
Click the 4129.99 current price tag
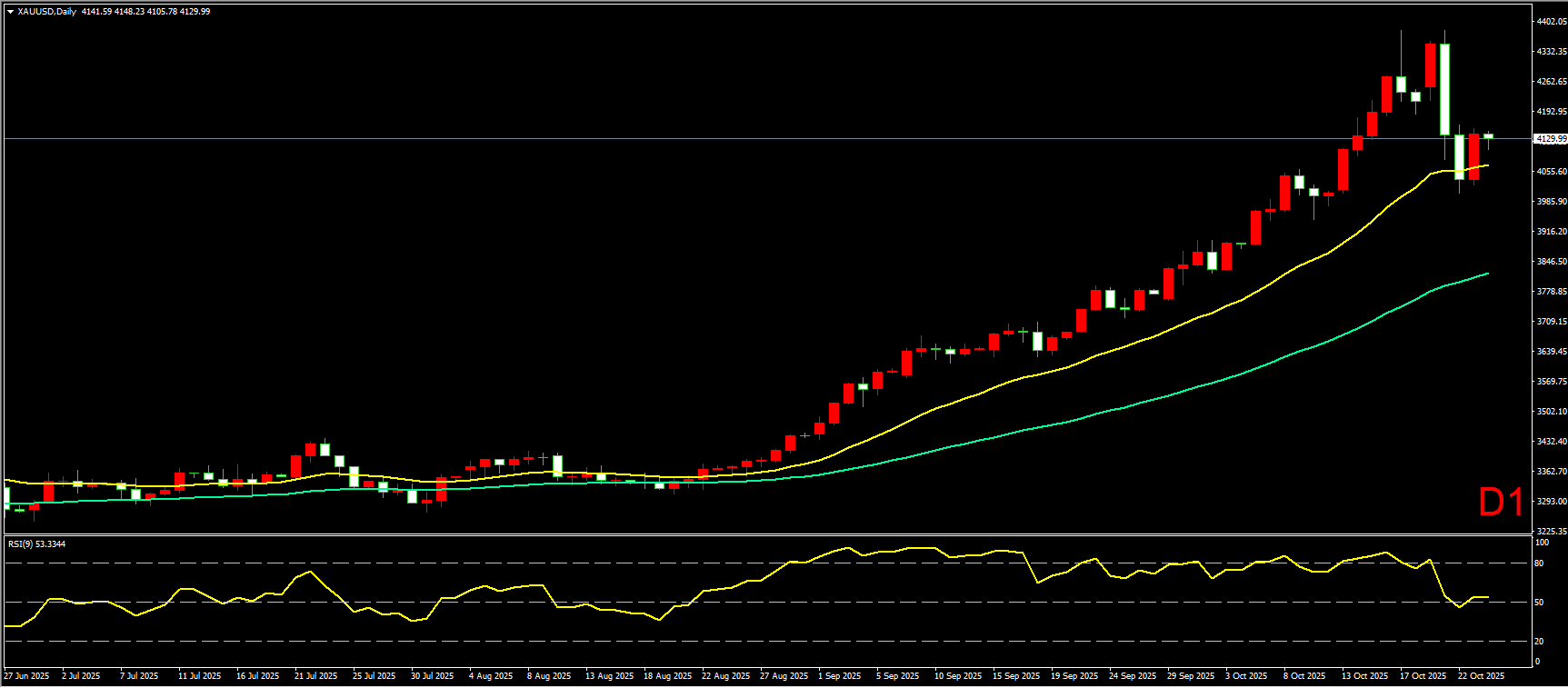[1550, 139]
